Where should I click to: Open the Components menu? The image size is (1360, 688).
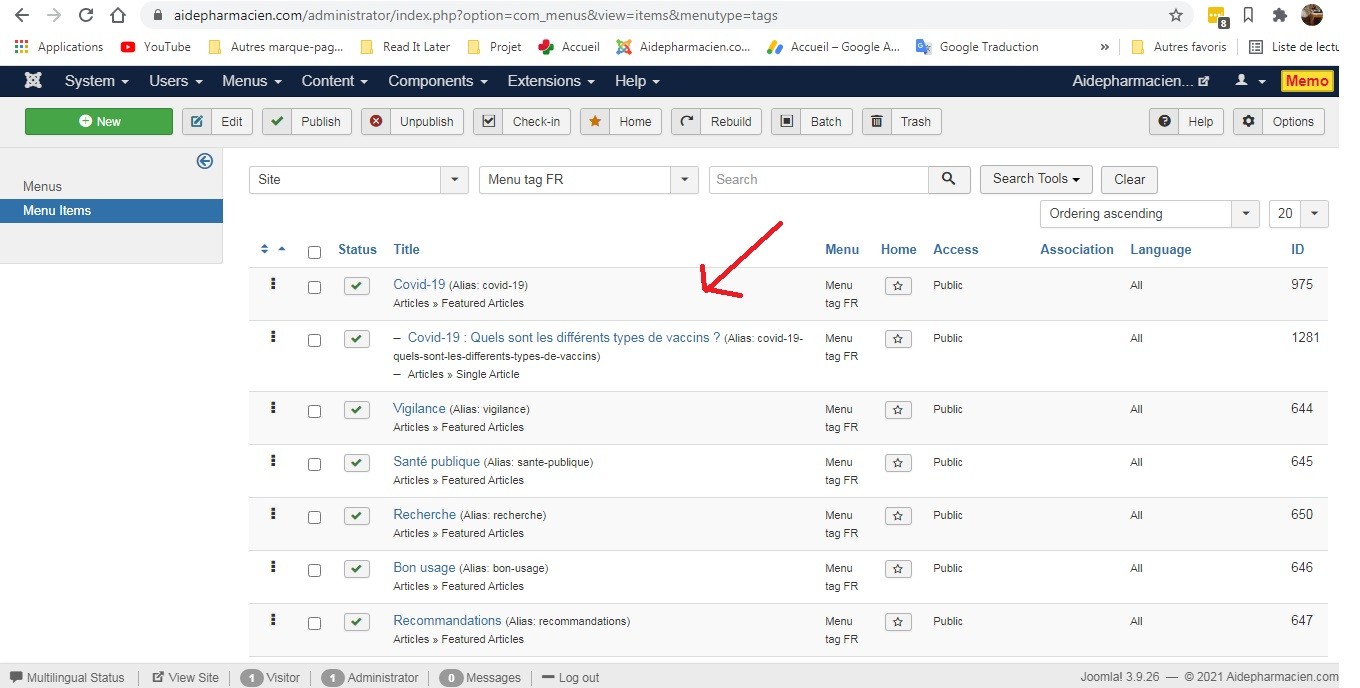point(437,81)
